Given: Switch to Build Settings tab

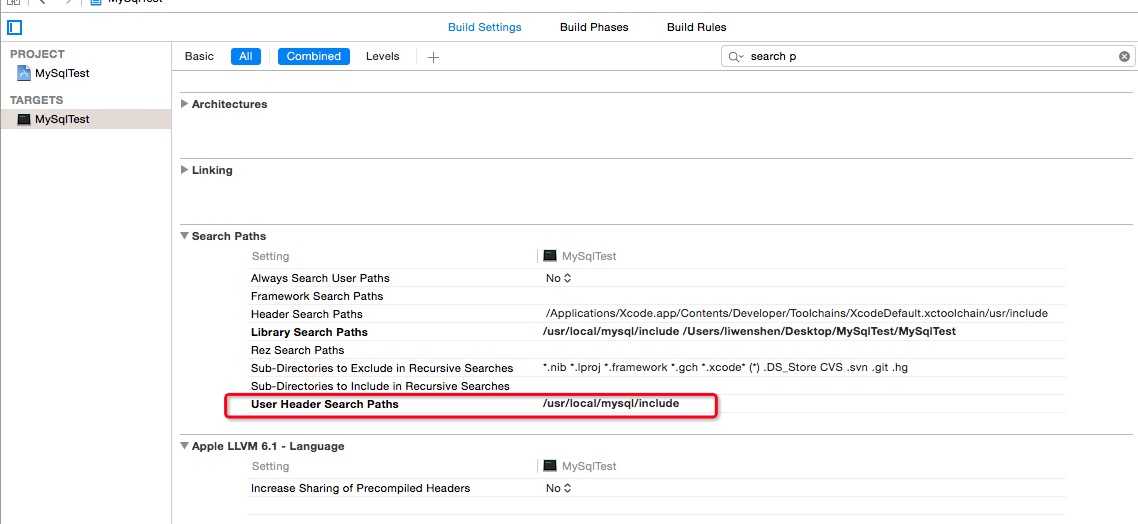Looking at the screenshot, I should (484, 28).
